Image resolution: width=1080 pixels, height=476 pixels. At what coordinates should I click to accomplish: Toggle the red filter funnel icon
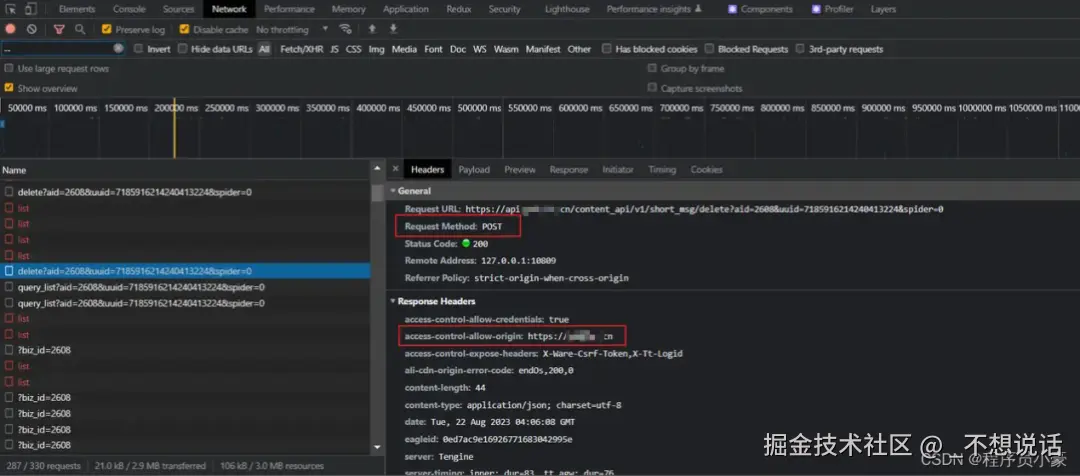click(59, 30)
